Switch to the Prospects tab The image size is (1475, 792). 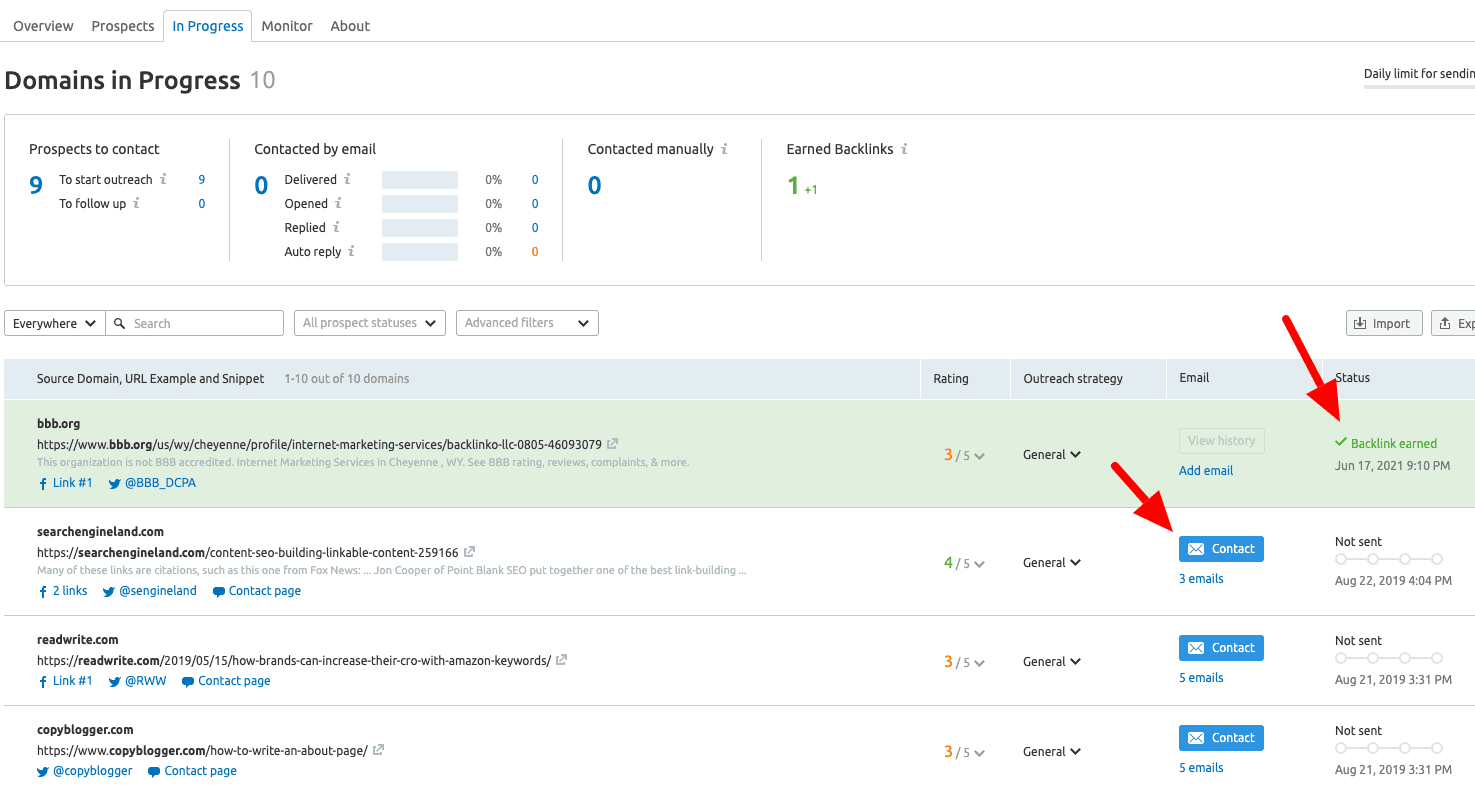(x=122, y=26)
